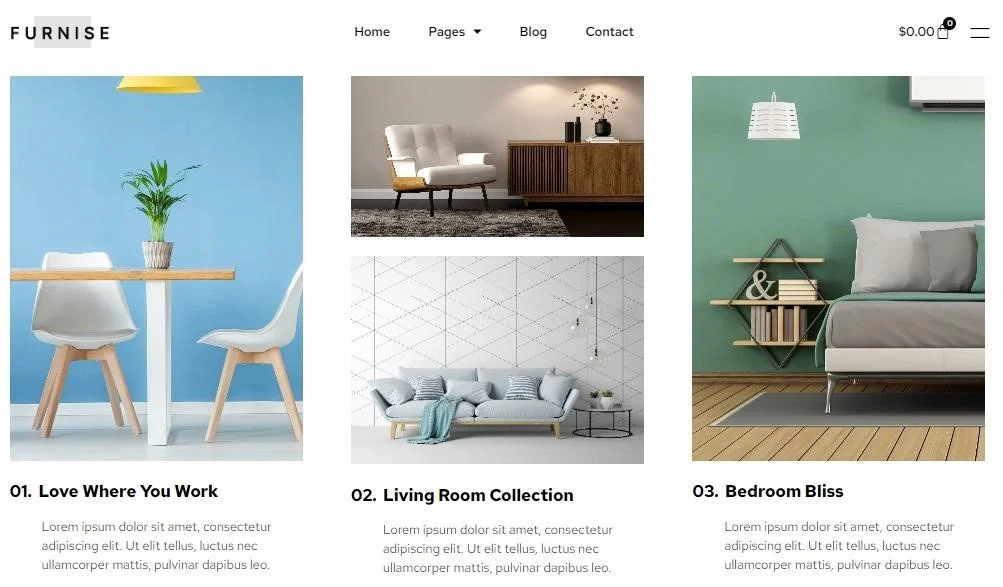Open the Bedroom Bliss heading

784,491
